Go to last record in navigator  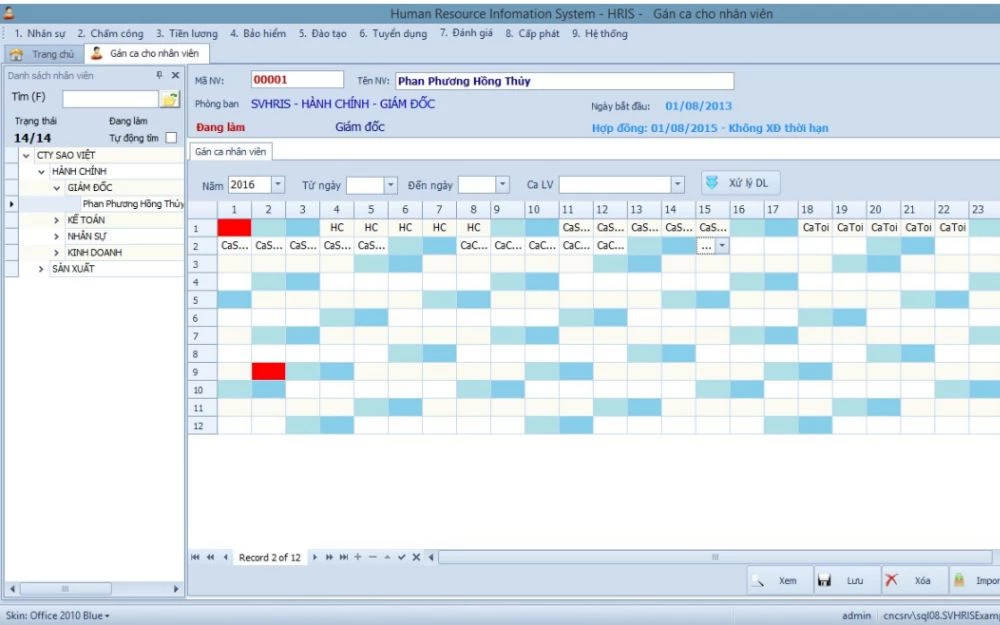[344, 557]
